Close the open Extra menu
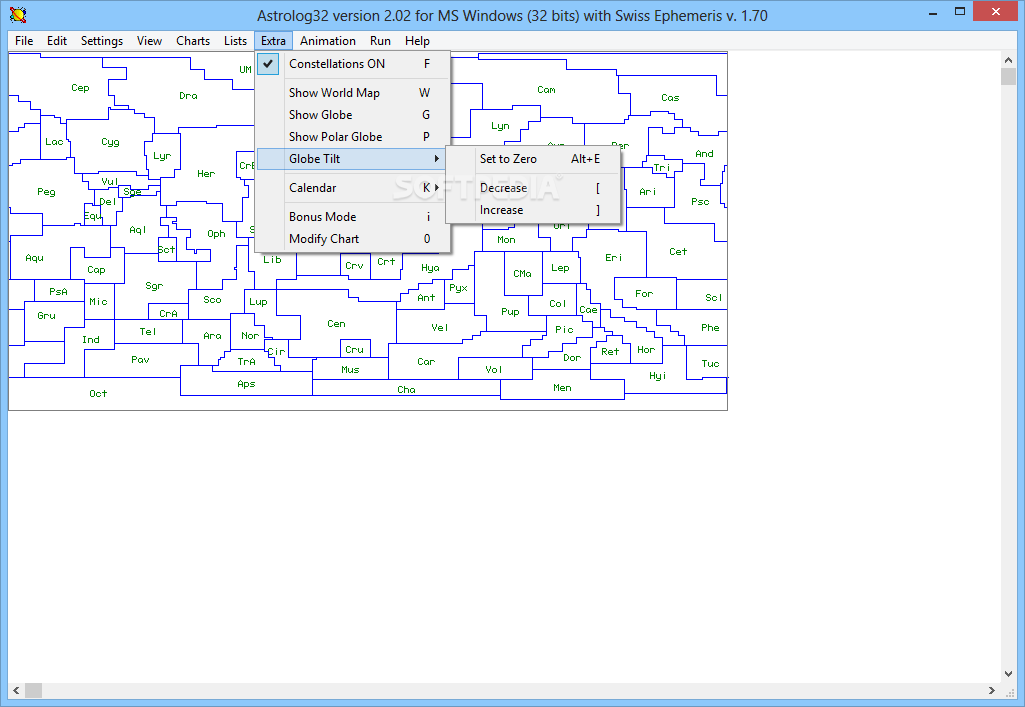The height and width of the screenshot is (707, 1025). point(273,41)
